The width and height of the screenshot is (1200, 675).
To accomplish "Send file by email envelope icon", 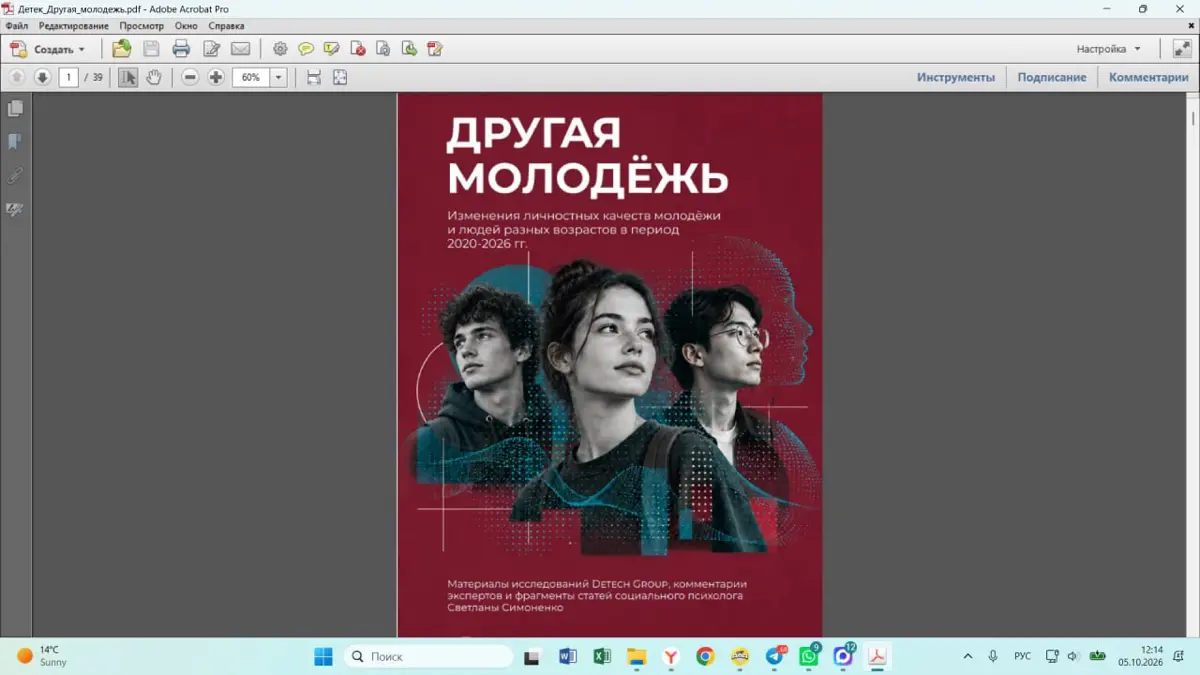I will pos(240,49).
